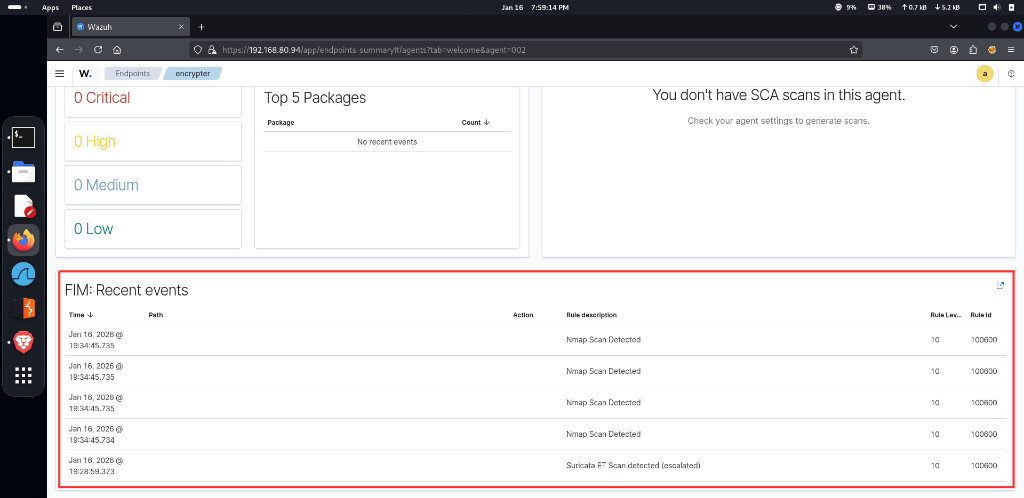Viewport: 1024px width, 498px height.
Task: Click the Suricata ET Scan detected (escalated) row
Action: click(536, 465)
